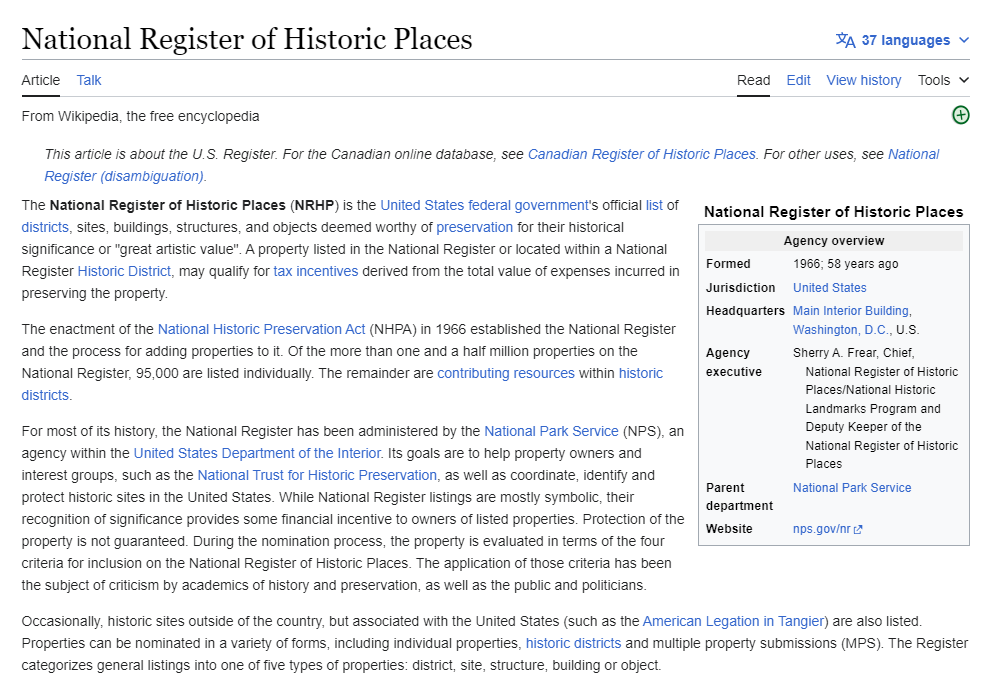994x674 pixels.
Task: Click the page title heading
Action: [247, 39]
